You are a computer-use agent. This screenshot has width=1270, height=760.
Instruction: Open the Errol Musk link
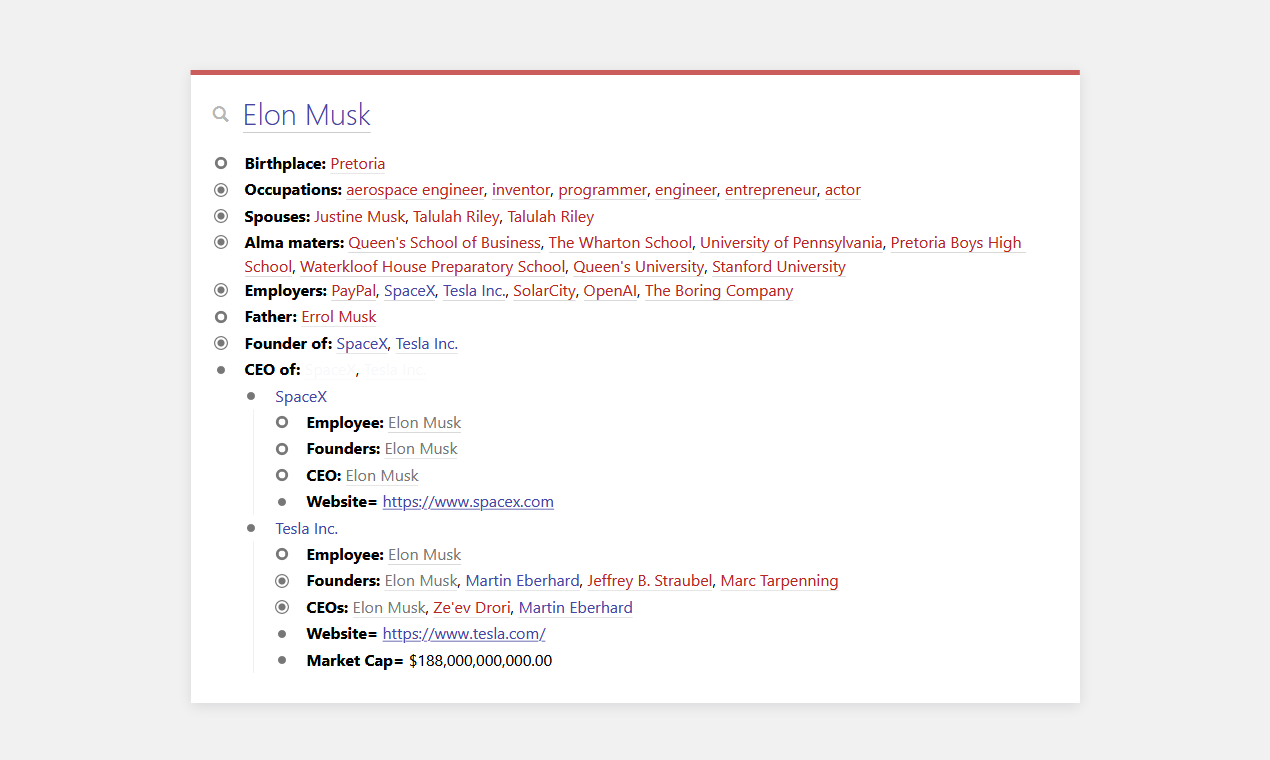click(339, 317)
